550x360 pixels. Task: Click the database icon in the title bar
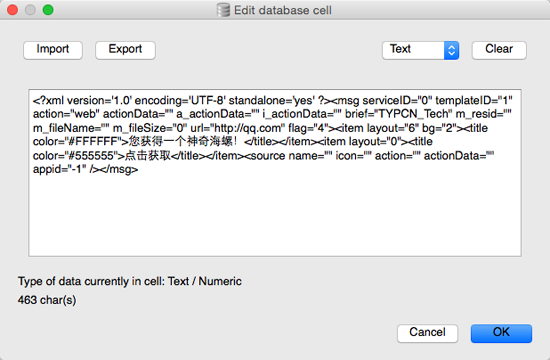tap(223, 10)
